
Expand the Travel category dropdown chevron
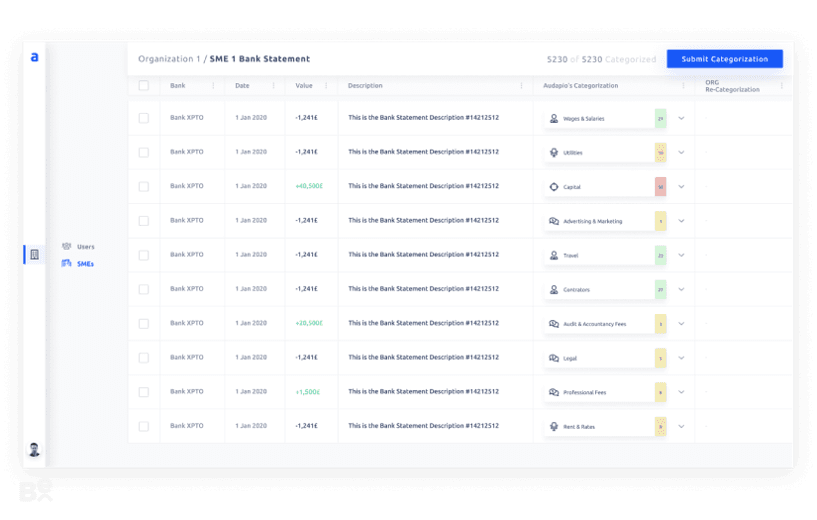pos(681,255)
